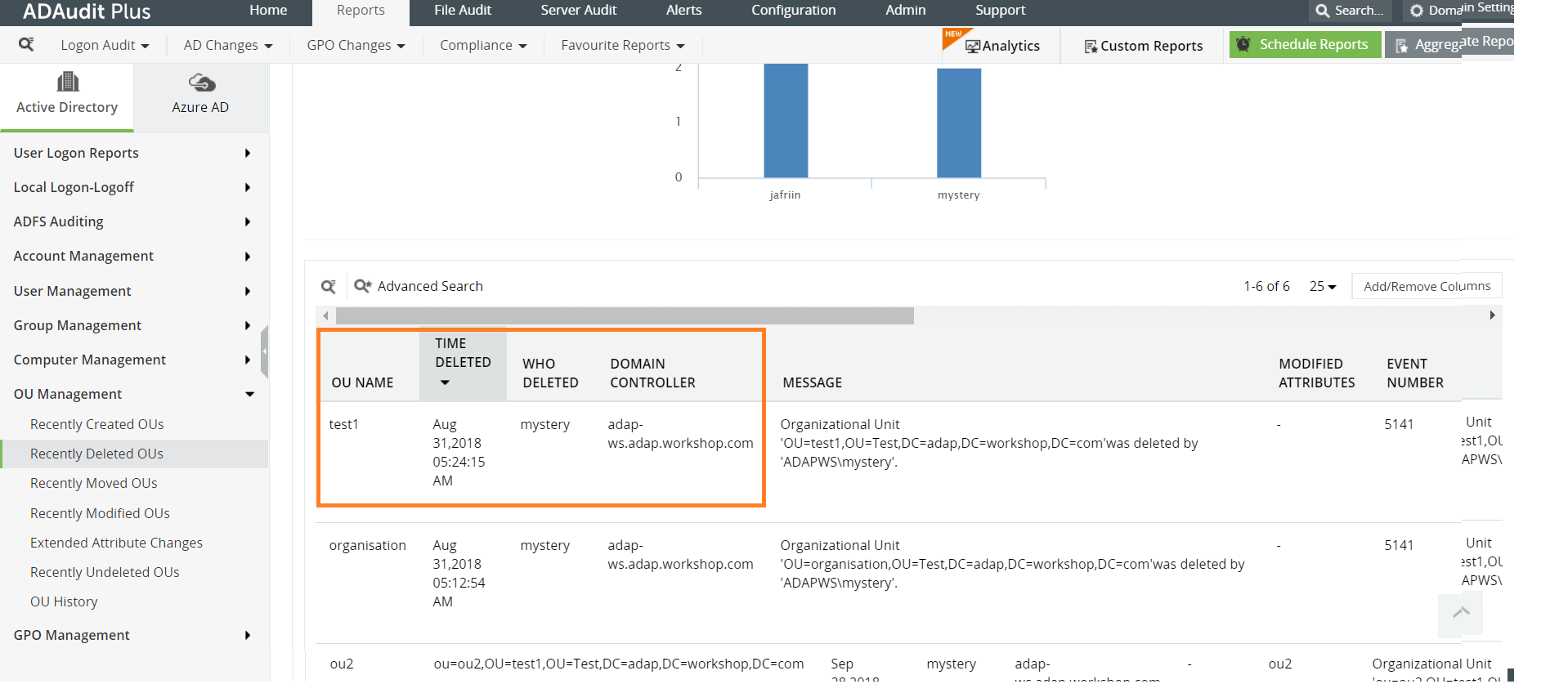
Task: Open the Active Directory building icon
Action: (x=68, y=82)
